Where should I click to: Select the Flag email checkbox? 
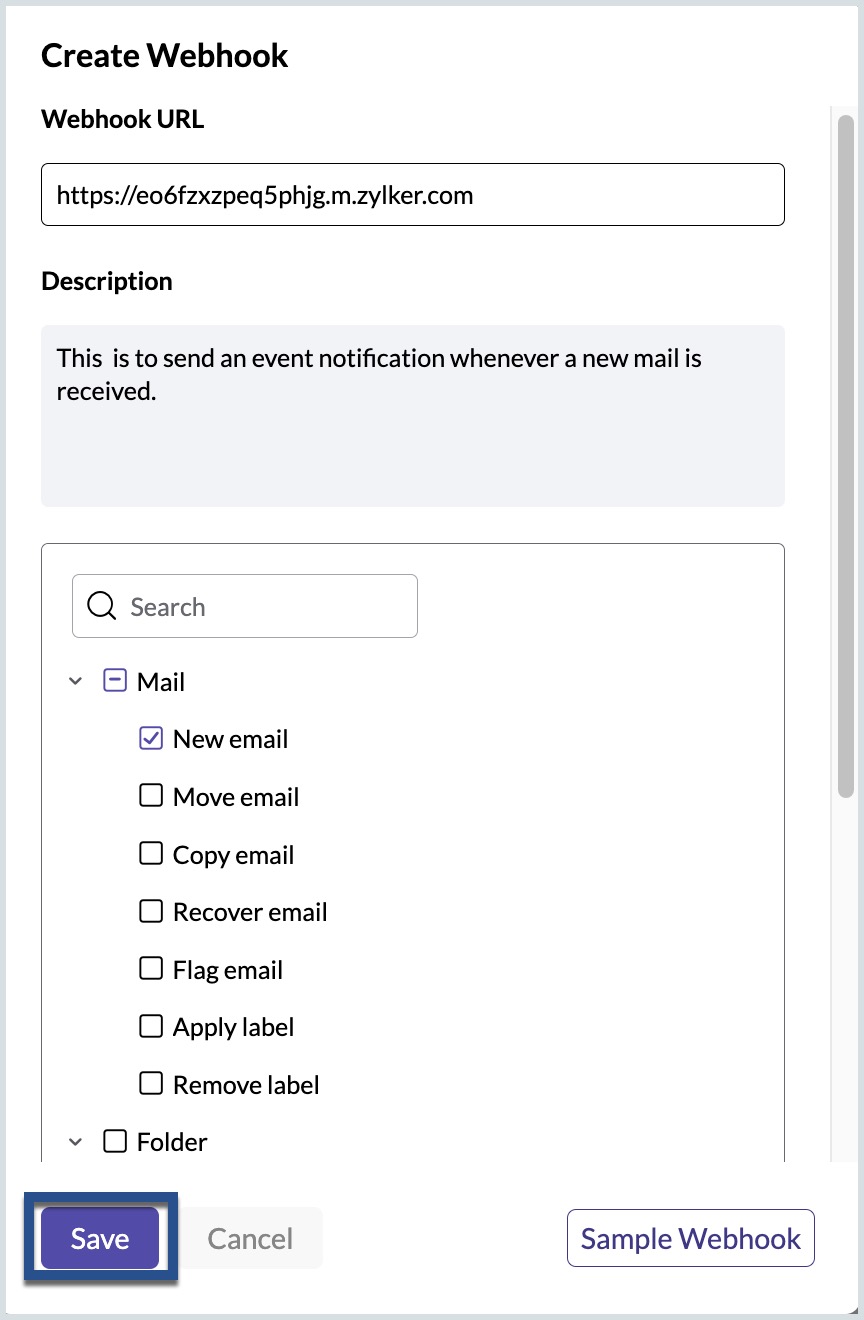(x=151, y=969)
